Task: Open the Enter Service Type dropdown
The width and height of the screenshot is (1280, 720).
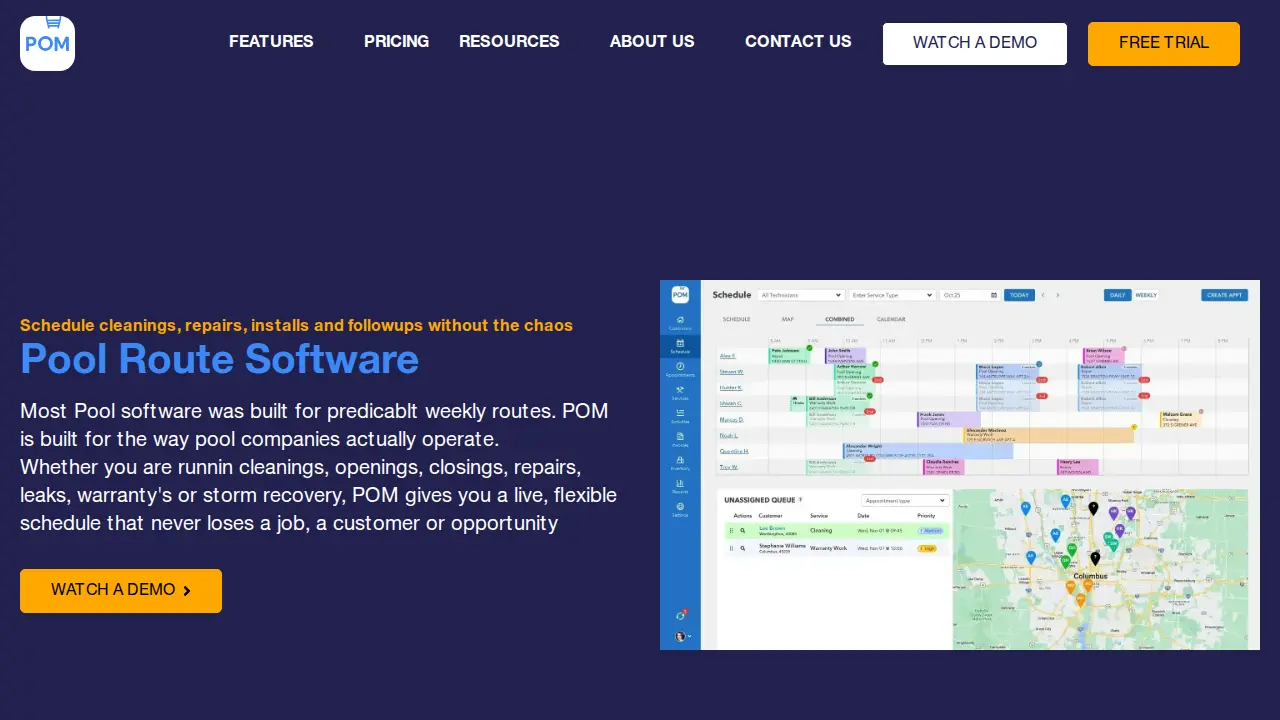Action: [892, 295]
